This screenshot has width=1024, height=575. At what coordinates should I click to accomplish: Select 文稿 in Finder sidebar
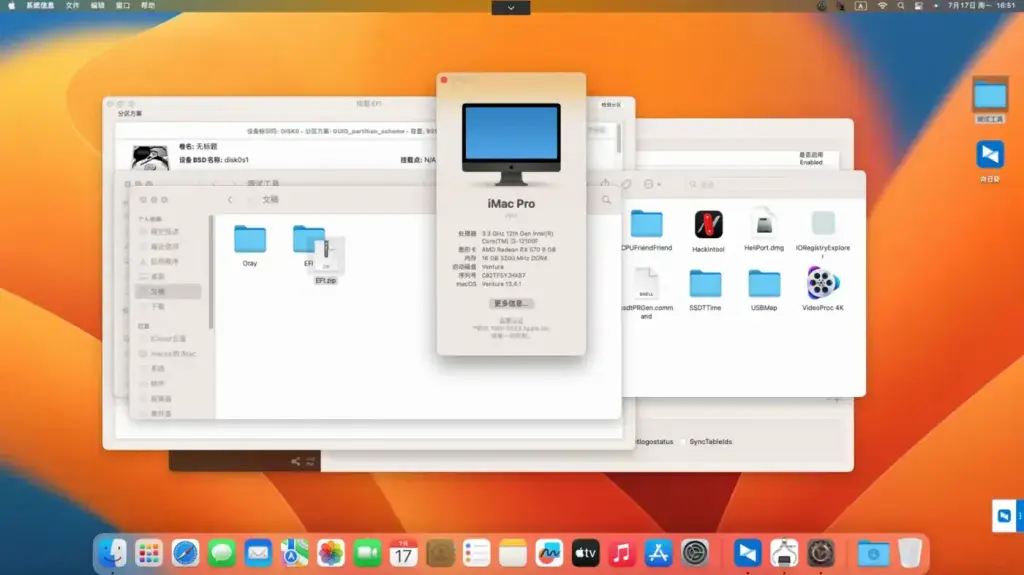point(168,291)
